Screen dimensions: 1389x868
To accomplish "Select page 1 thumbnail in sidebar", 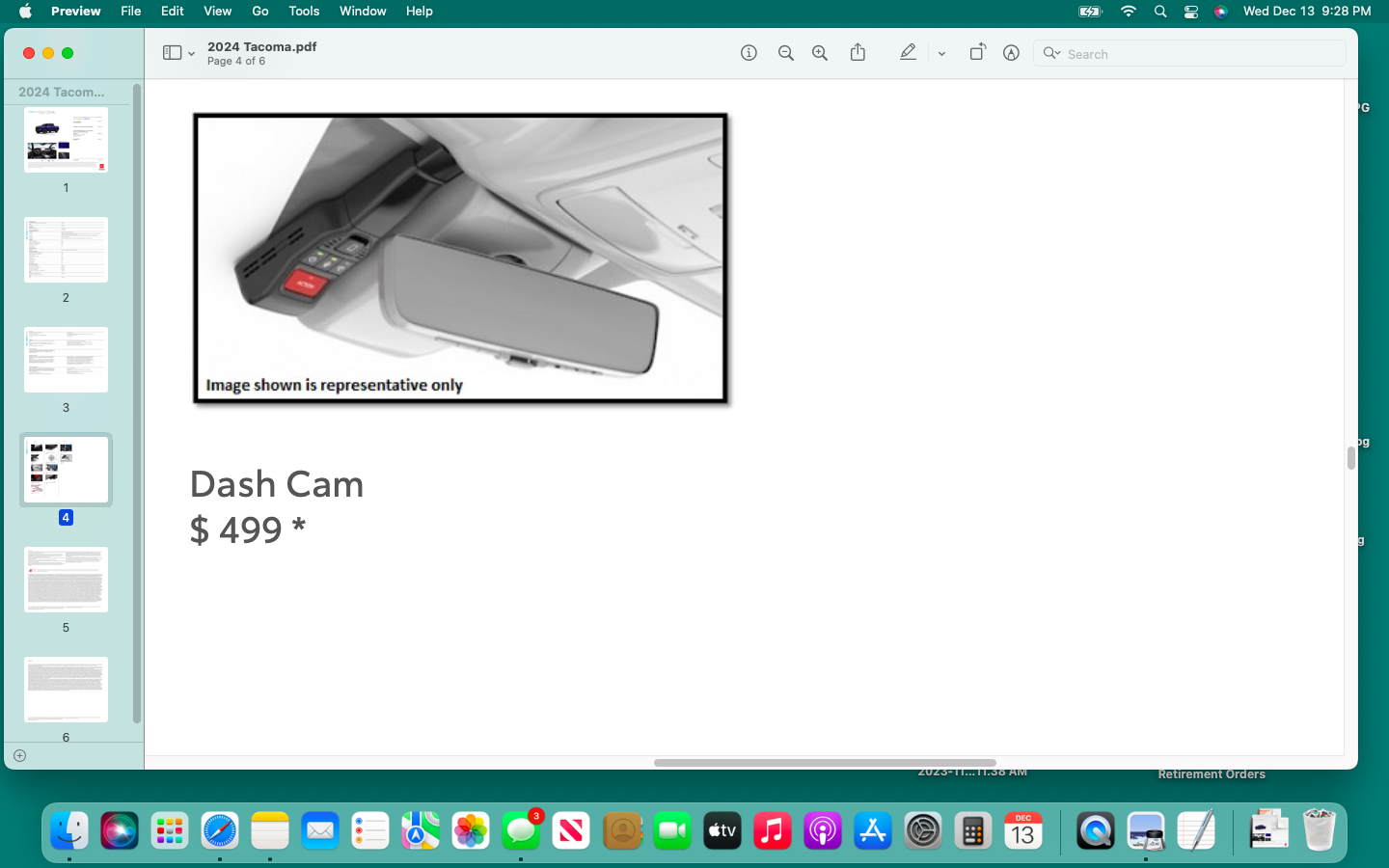I will 66,141.
